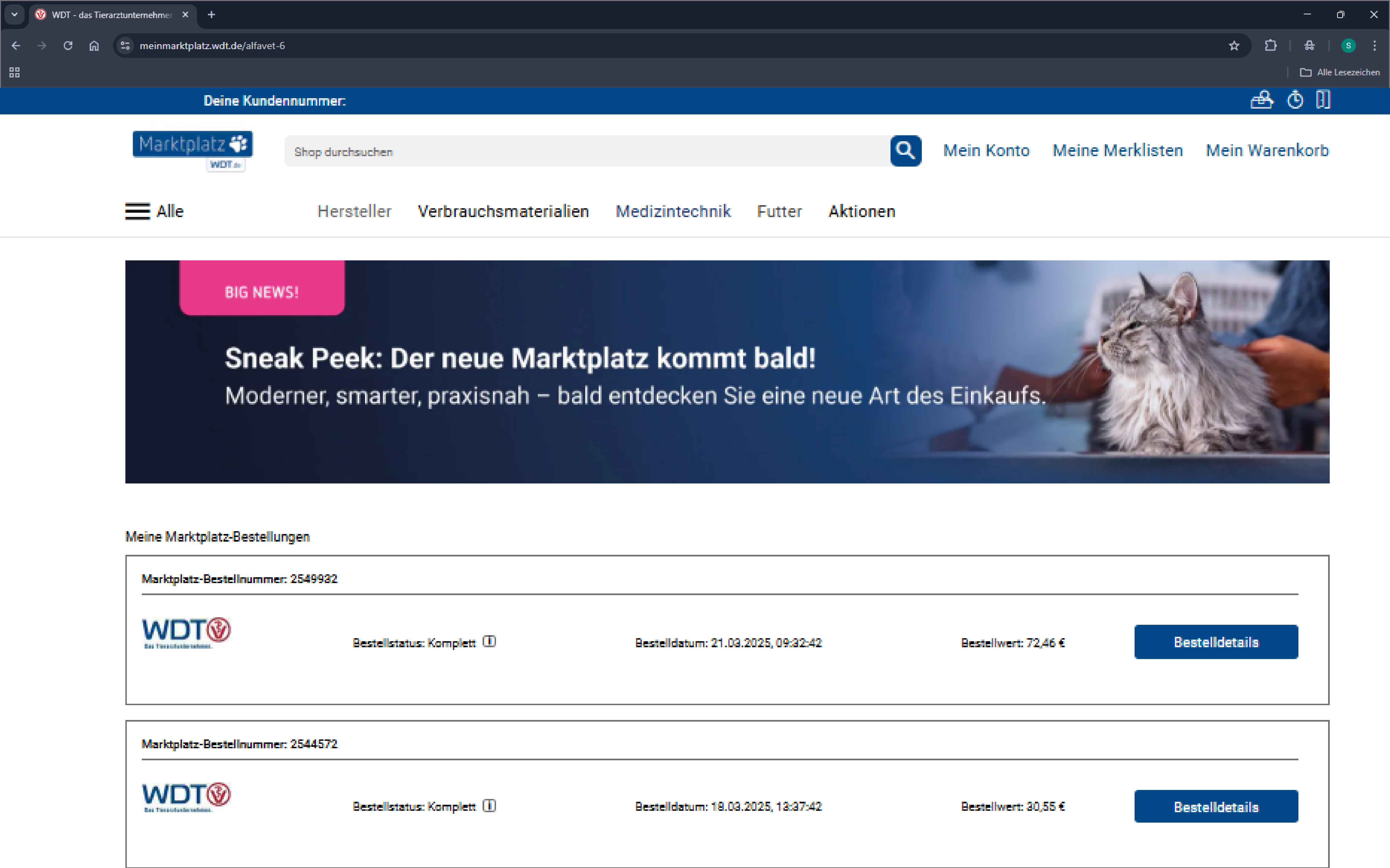Toggle the bookmark star in the address bar
This screenshot has width=1390, height=868.
click(1234, 46)
